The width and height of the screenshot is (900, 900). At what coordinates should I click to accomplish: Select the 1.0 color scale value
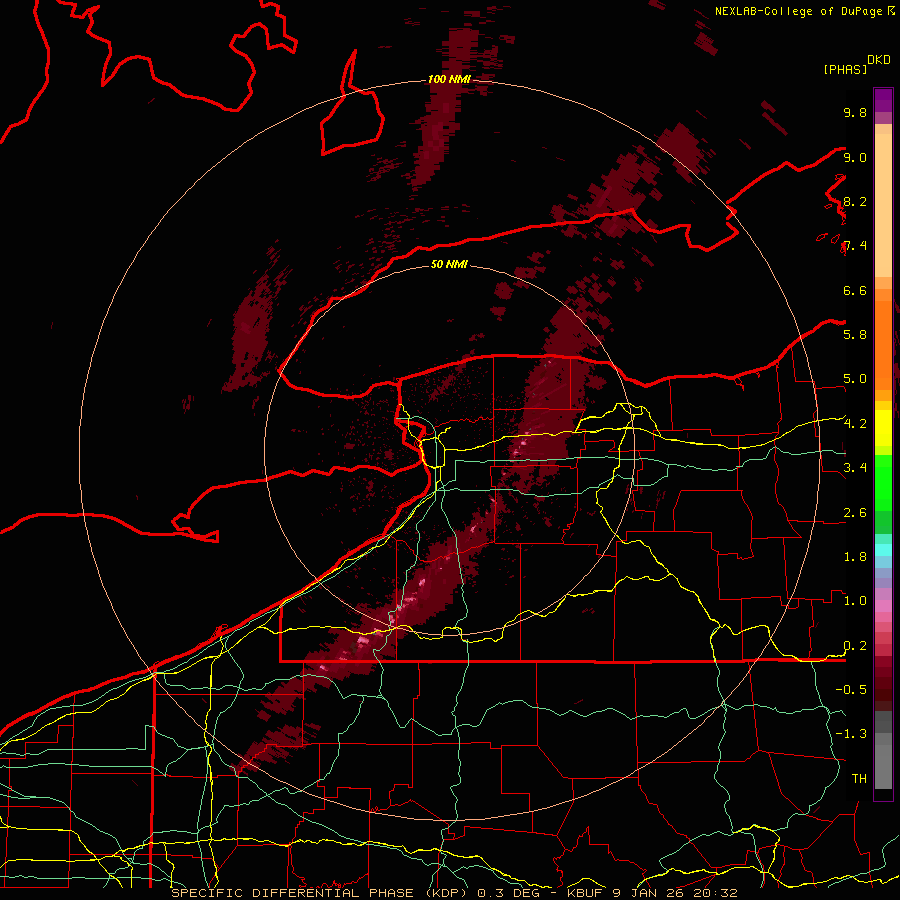pos(855,601)
